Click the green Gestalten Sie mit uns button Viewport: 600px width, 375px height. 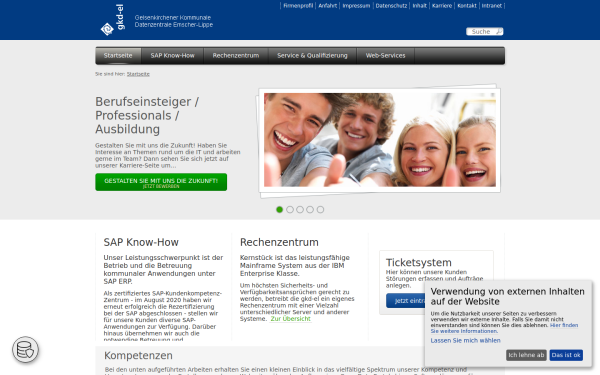click(x=161, y=182)
